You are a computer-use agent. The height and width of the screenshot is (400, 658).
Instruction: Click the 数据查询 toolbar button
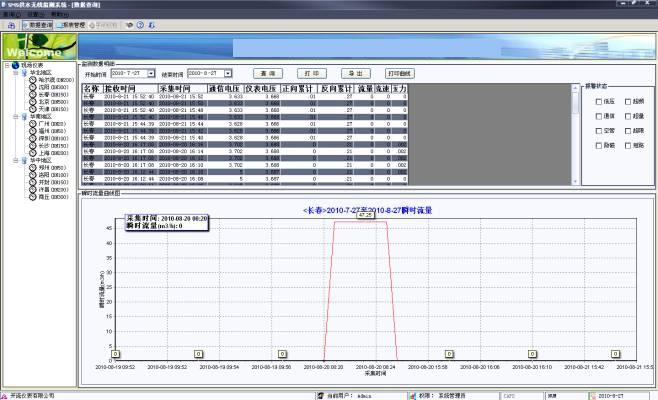(38, 23)
